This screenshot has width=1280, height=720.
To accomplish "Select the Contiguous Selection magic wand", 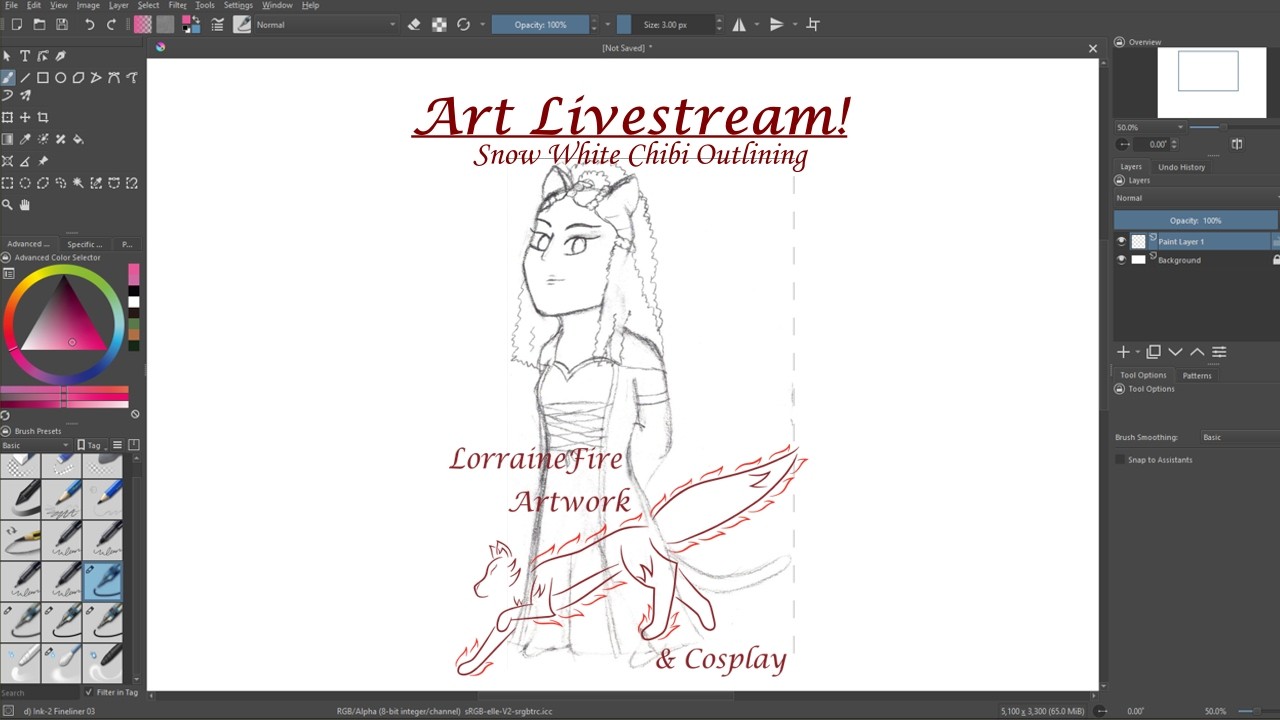I will pyautogui.click(x=79, y=183).
